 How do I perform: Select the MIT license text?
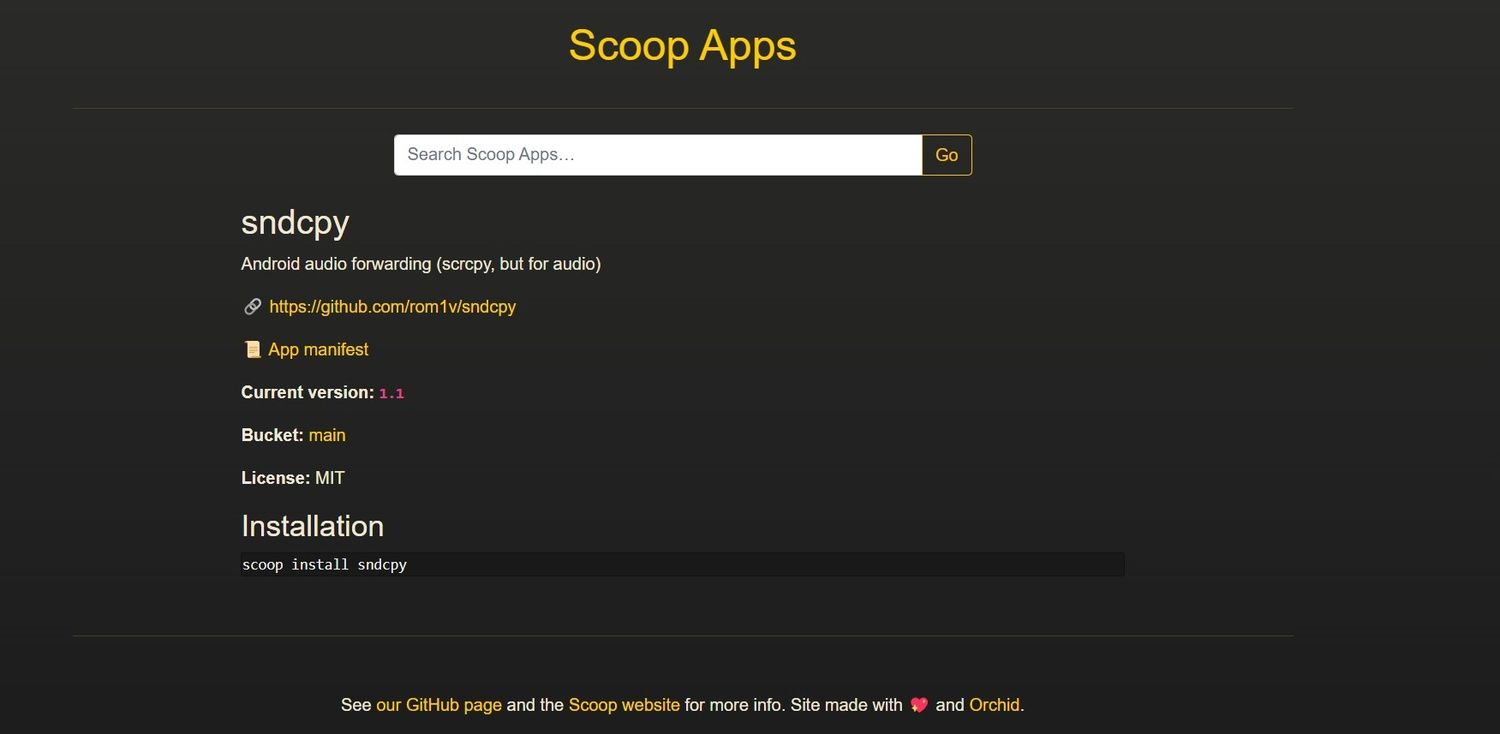pos(330,479)
